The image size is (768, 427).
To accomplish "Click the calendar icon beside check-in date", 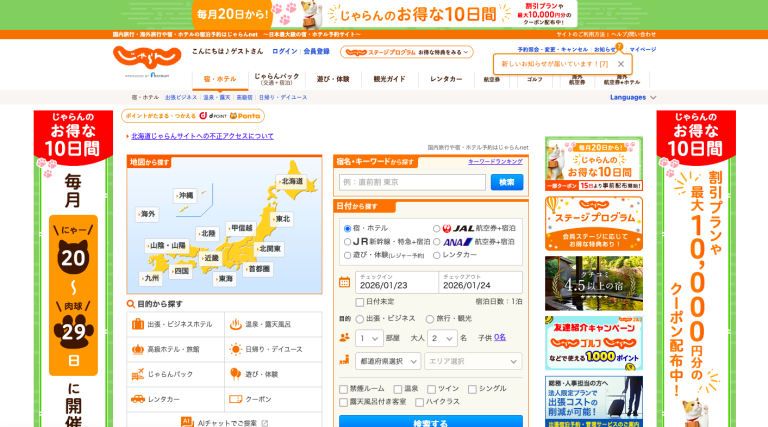I will (344, 282).
